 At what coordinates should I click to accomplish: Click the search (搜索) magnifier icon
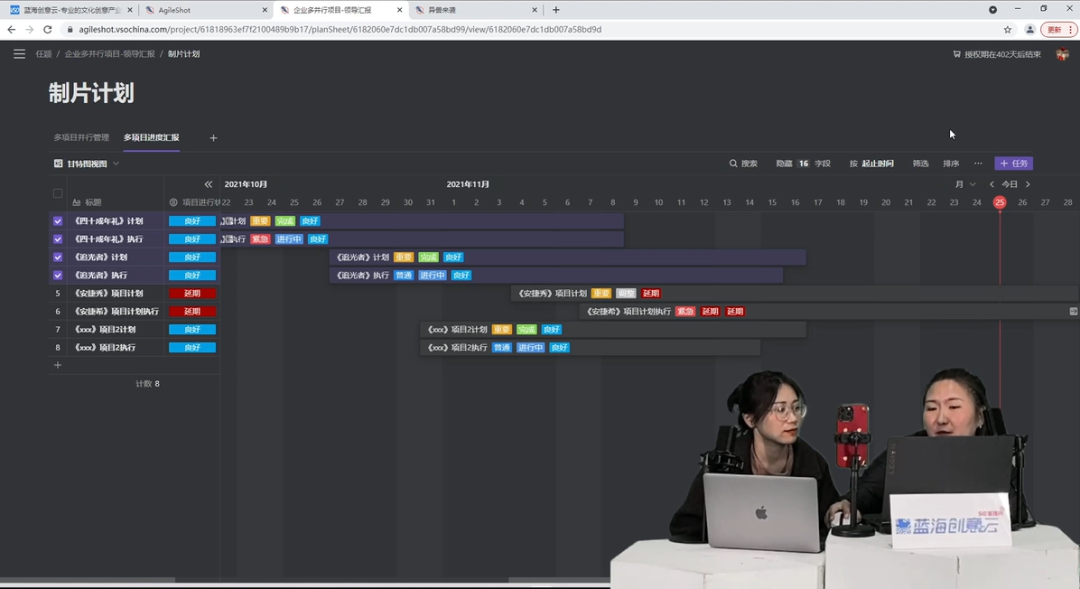click(x=733, y=163)
